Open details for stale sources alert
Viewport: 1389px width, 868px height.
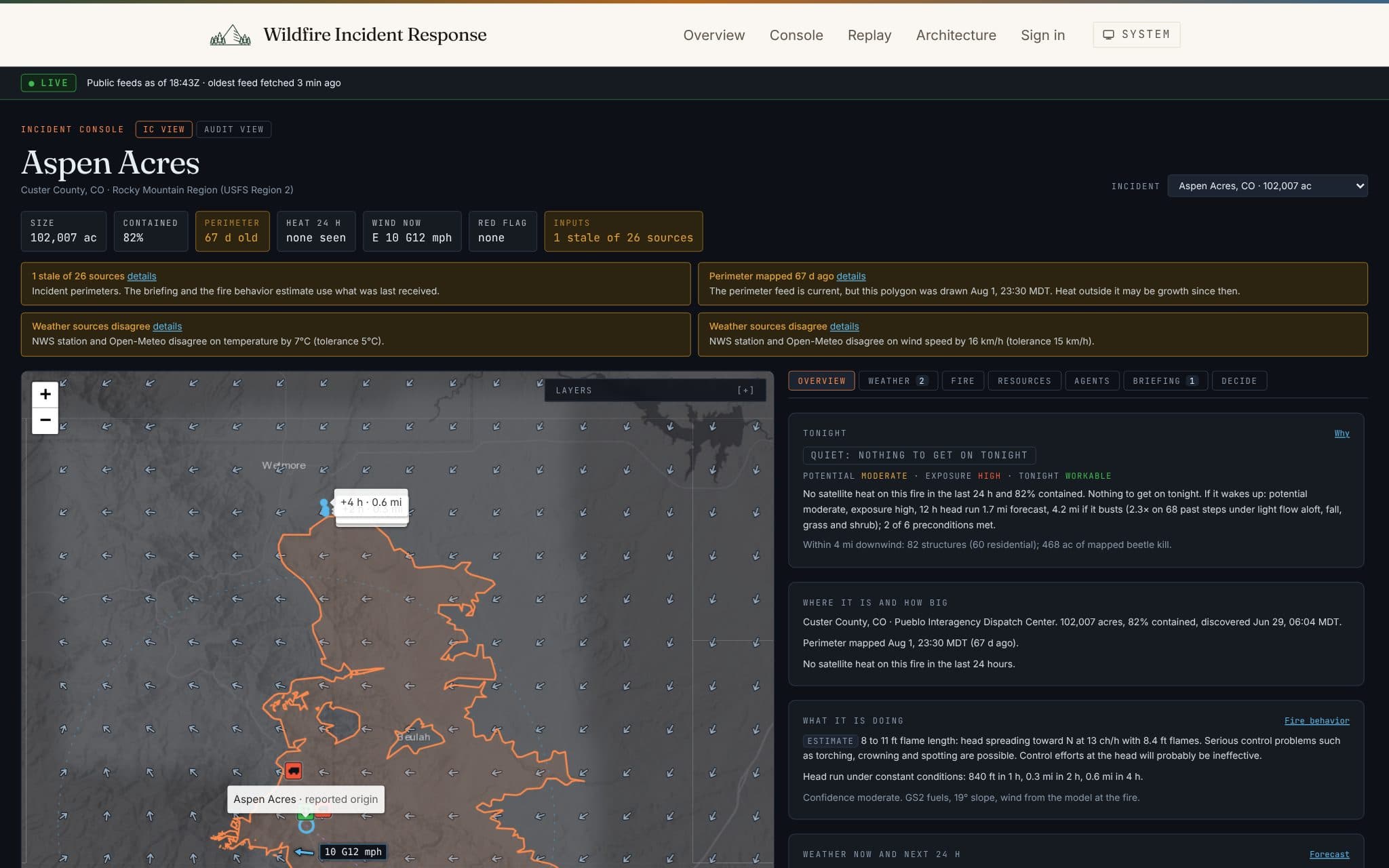(x=142, y=276)
